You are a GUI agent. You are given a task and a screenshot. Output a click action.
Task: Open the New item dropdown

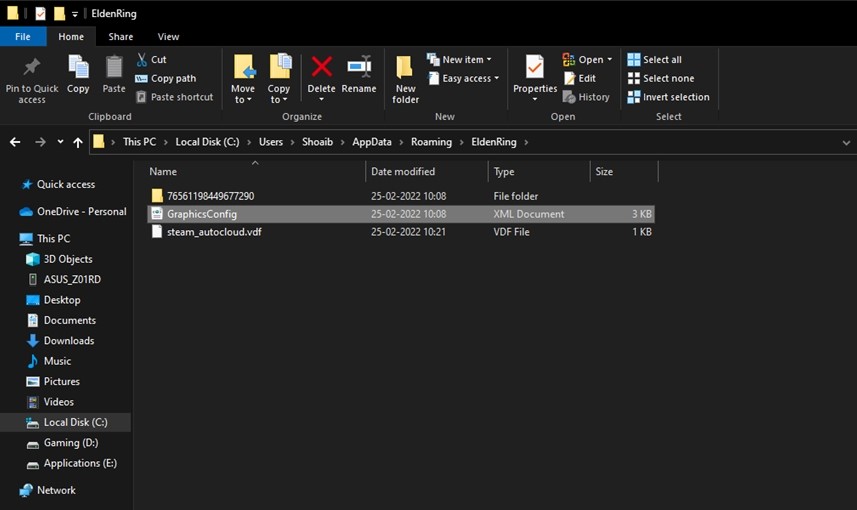pos(459,60)
